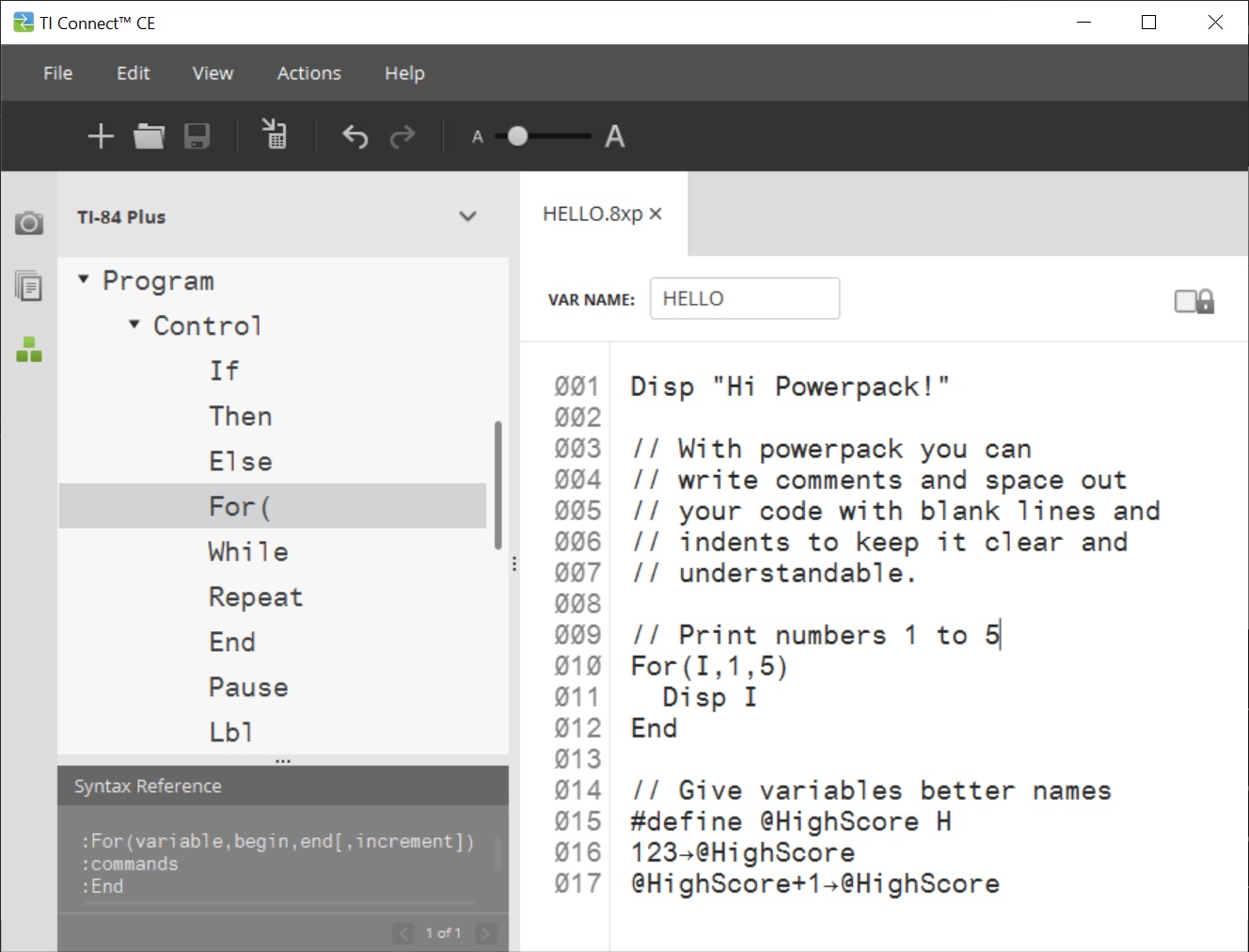Click the New program plus icon
The image size is (1249, 952).
101,136
